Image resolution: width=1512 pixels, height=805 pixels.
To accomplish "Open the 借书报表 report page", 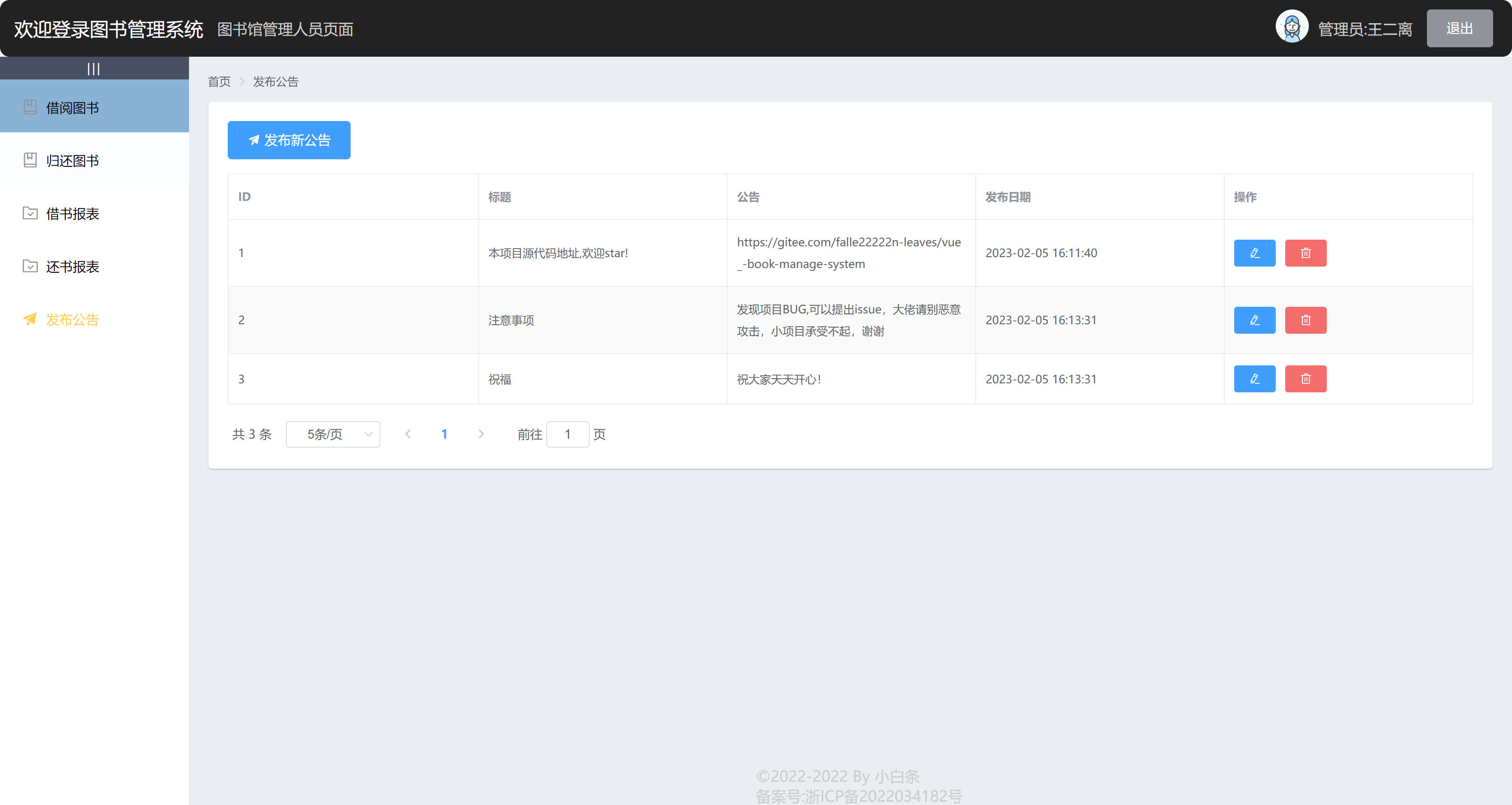I will click(73, 214).
